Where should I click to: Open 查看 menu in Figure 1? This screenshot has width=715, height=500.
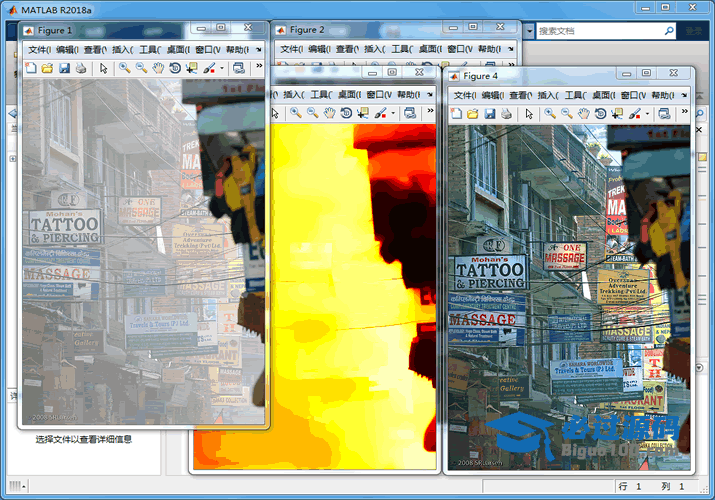pyautogui.click(x=95, y=49)
